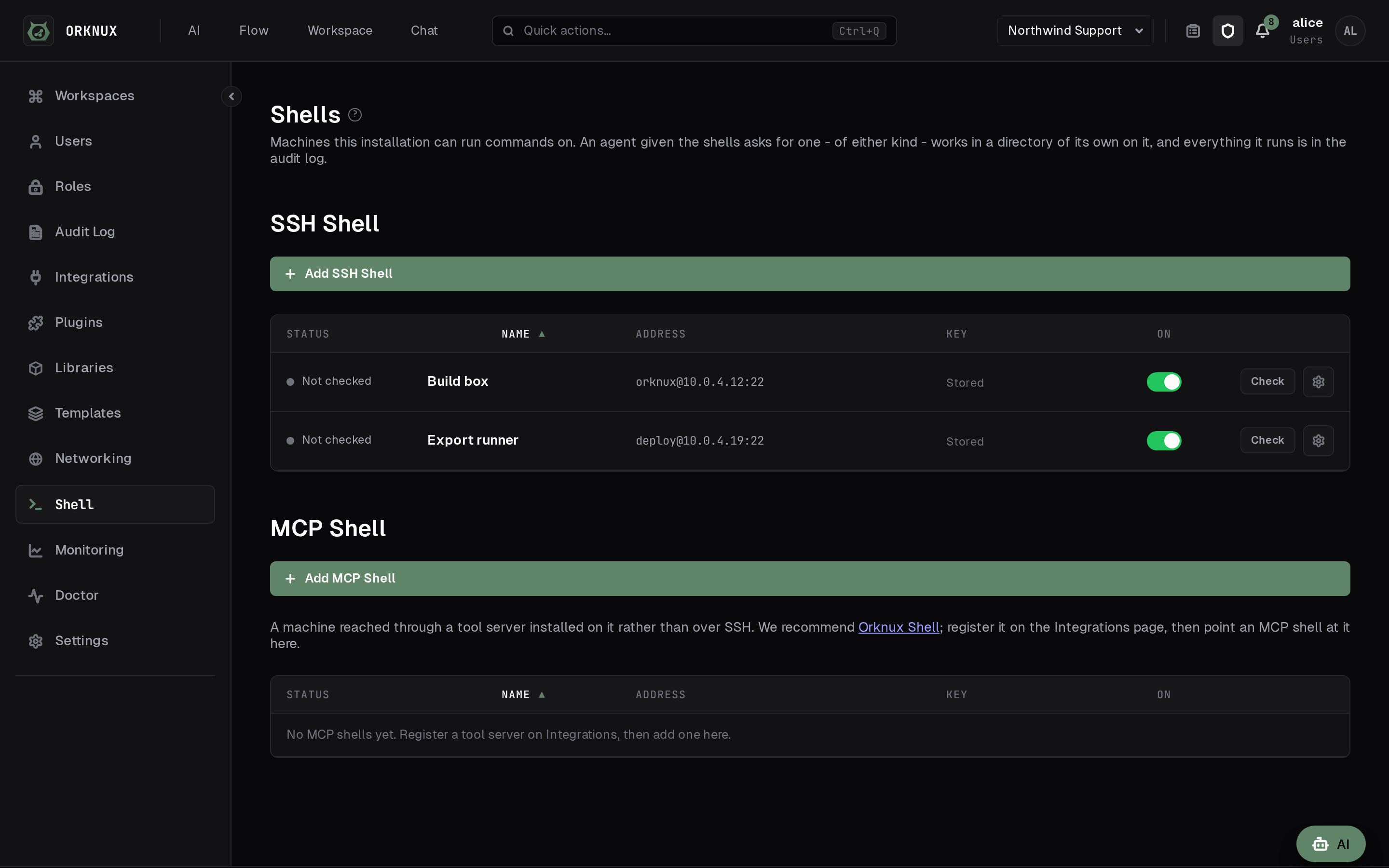The height and width of the screenshot is (868, 1389).
Task: Open Users page in sidebar
Action: tap(115, 141)
